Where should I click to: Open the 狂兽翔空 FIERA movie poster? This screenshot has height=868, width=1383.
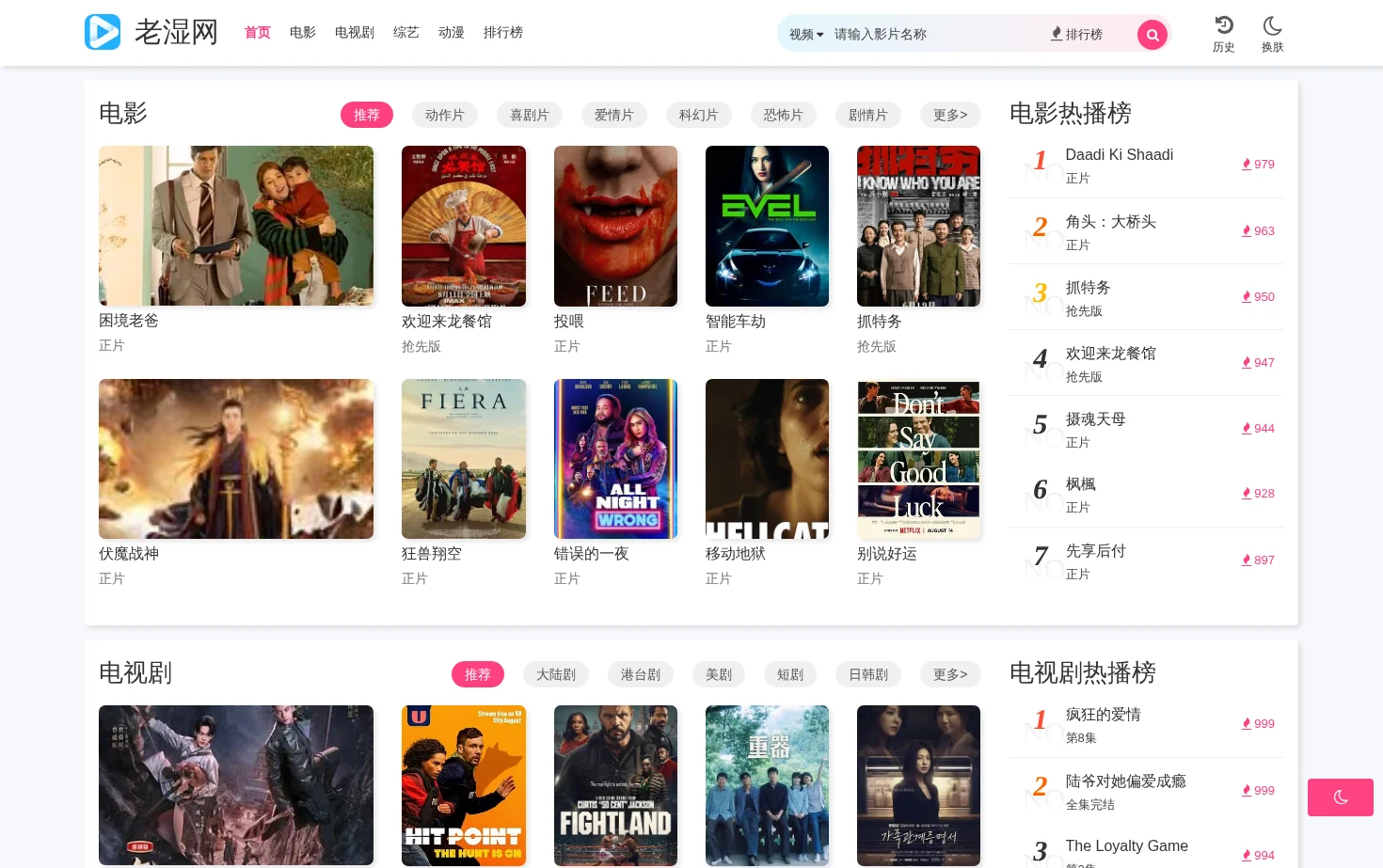point(464,459)
